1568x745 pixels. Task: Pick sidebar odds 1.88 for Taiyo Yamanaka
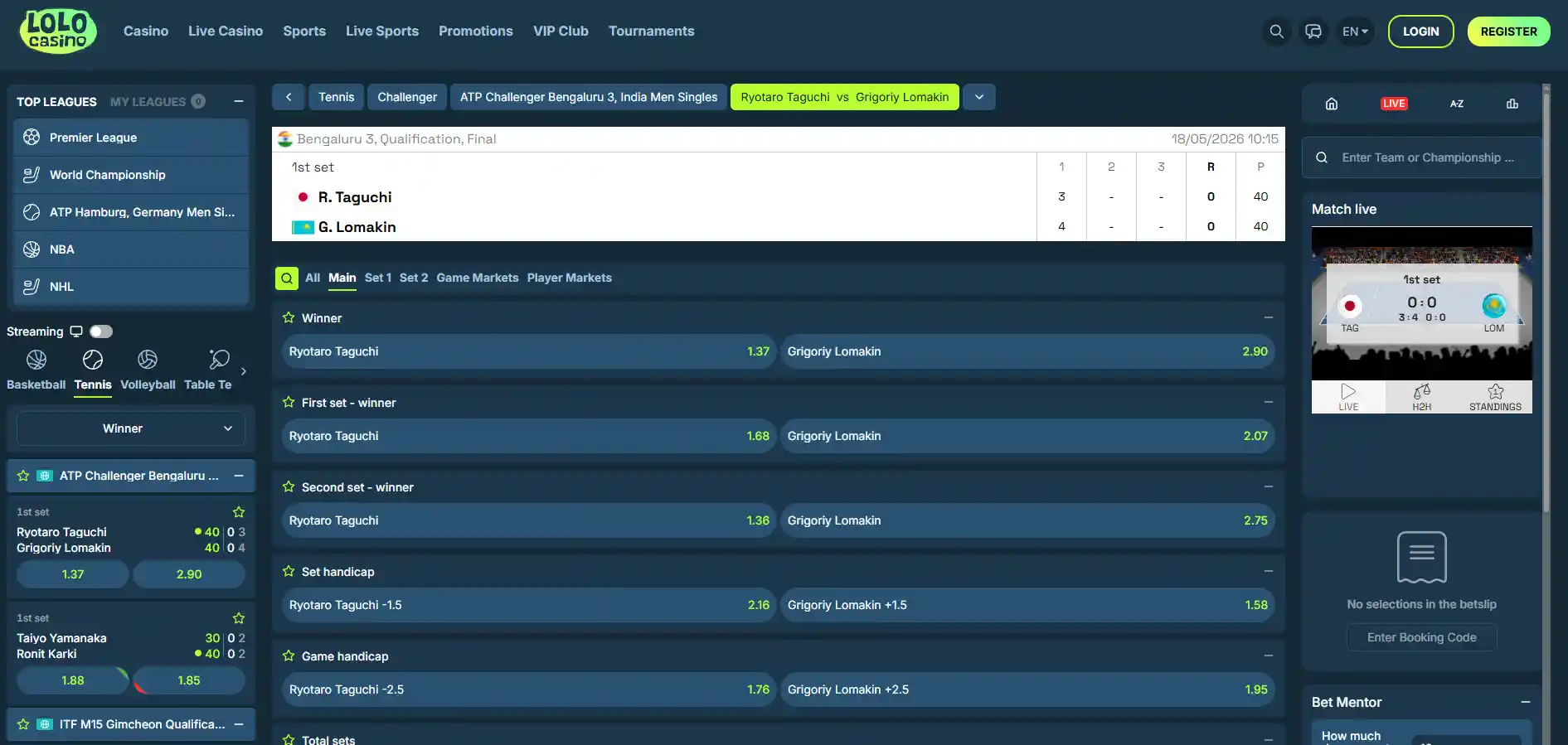pyautogui.click(x=73, y=680)
